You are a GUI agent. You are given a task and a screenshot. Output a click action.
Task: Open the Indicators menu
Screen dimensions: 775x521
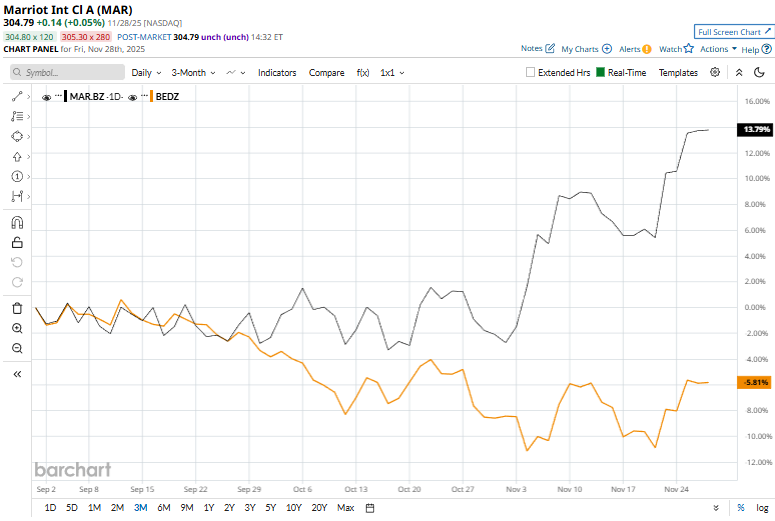click(x=277, y=73)
